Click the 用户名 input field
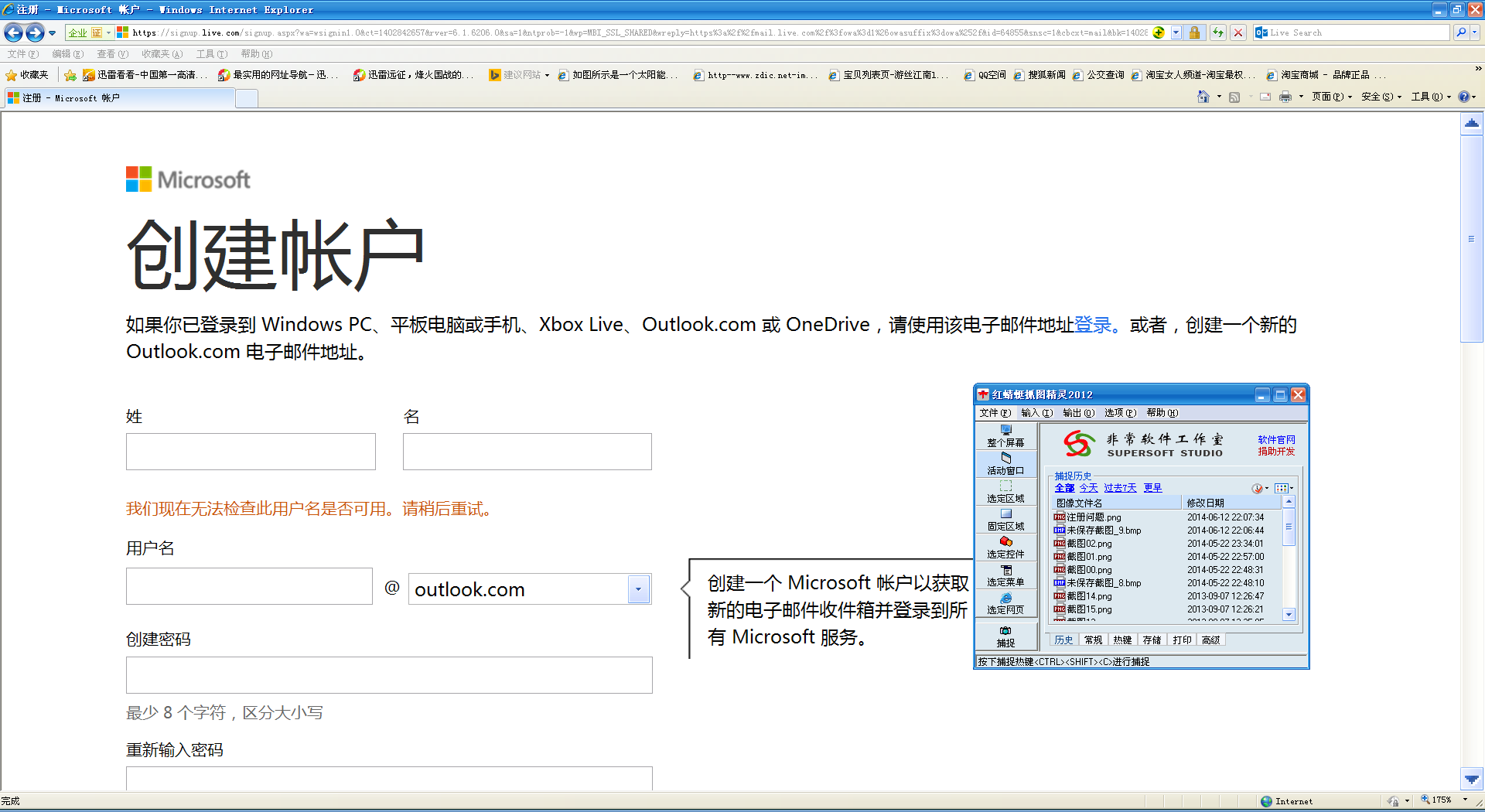Image resolution: width=1485 pixels, height=812 pixels. pyautogui.click(x=248, y=585)
